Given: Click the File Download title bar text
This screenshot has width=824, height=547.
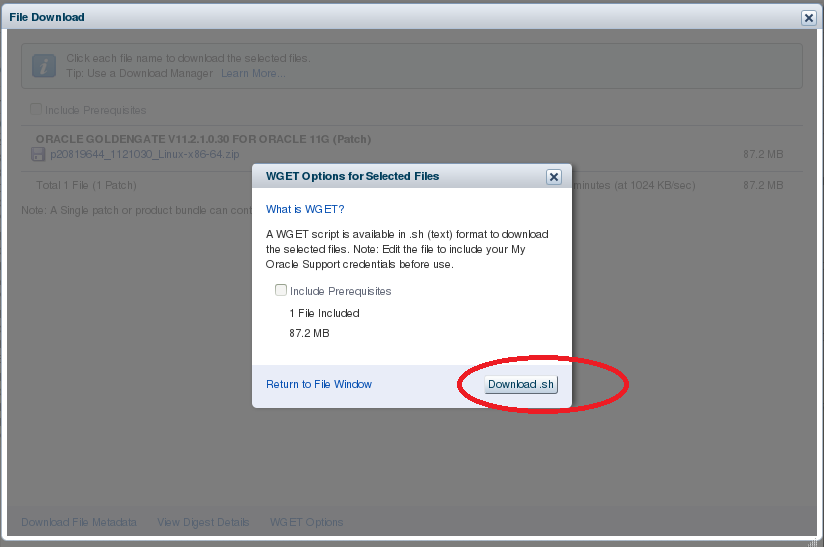Looking at the screenshot, I should coord(47,17).
